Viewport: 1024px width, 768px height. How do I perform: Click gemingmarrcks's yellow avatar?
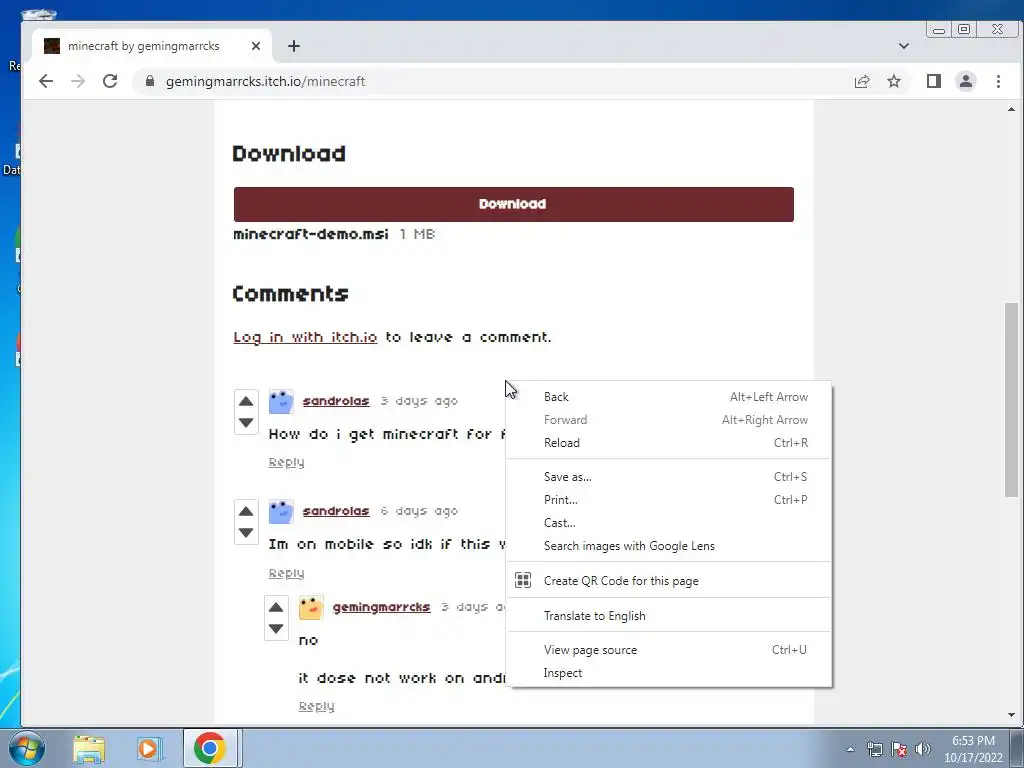(311, 607)
